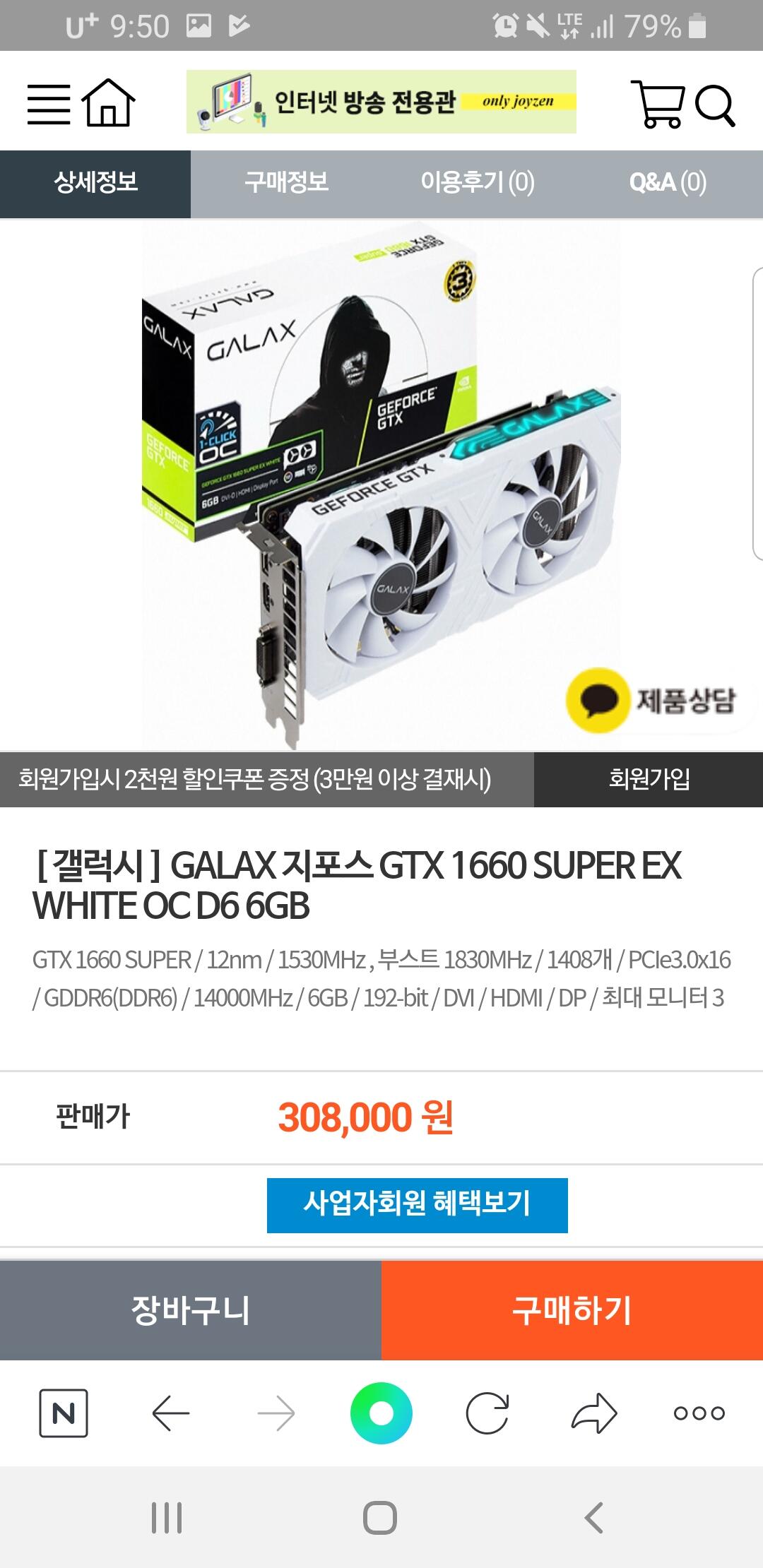Tap the green center browser button
The image size is (763, 1568).
[381, 1413]
